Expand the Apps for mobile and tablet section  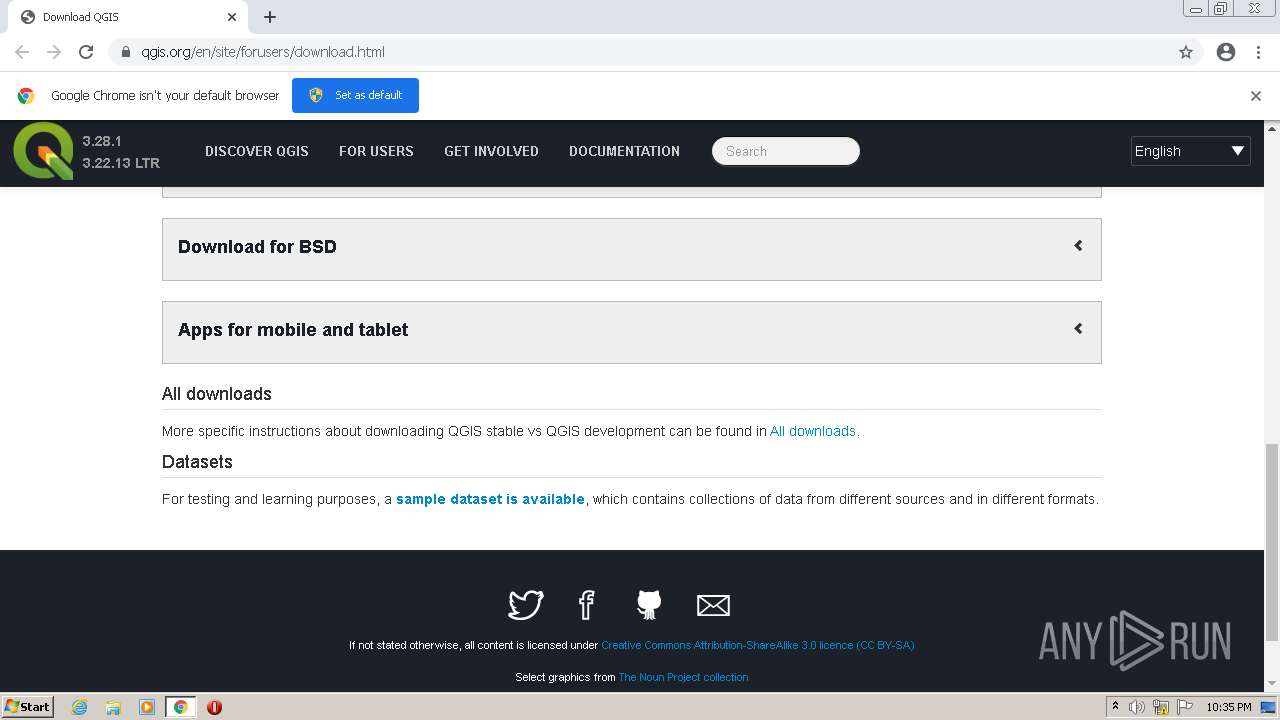632,332
